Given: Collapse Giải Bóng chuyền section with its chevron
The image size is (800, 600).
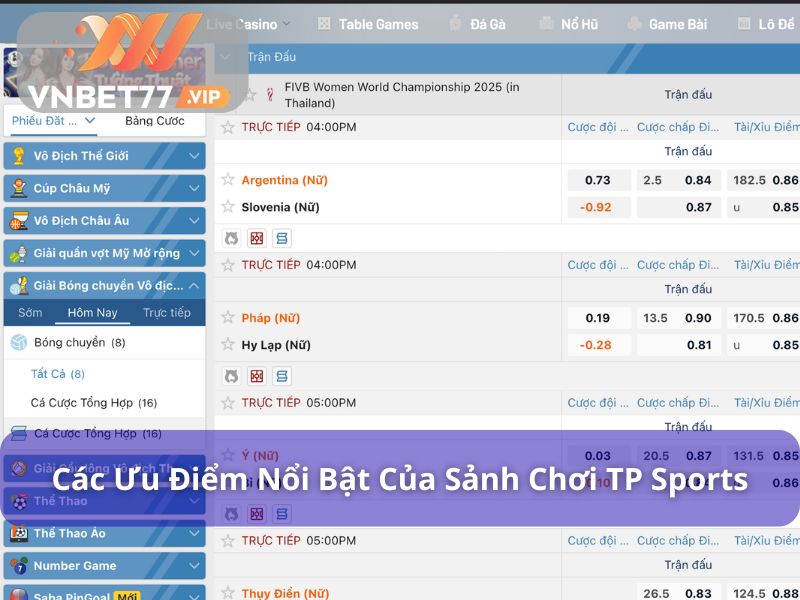Looking at the screenshot, I should click(194, 286).
